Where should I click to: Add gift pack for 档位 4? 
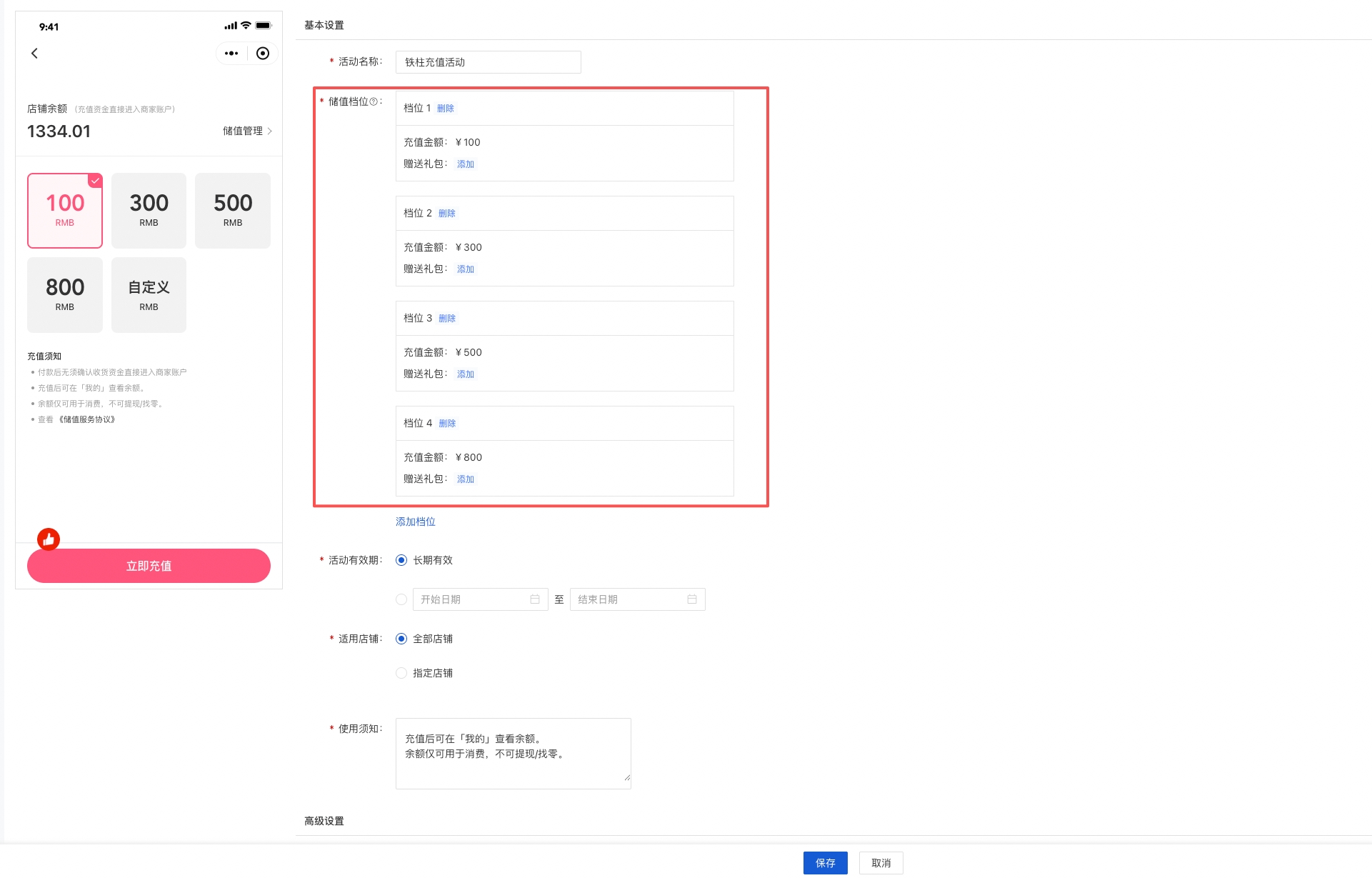(466, 479)
